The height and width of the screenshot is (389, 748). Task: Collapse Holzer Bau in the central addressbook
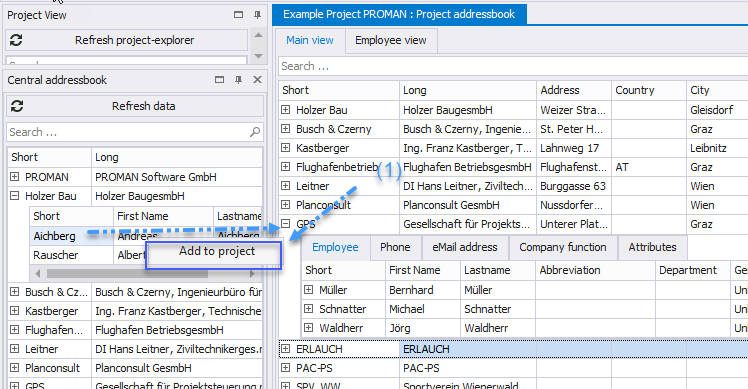[x=15, y=196]
